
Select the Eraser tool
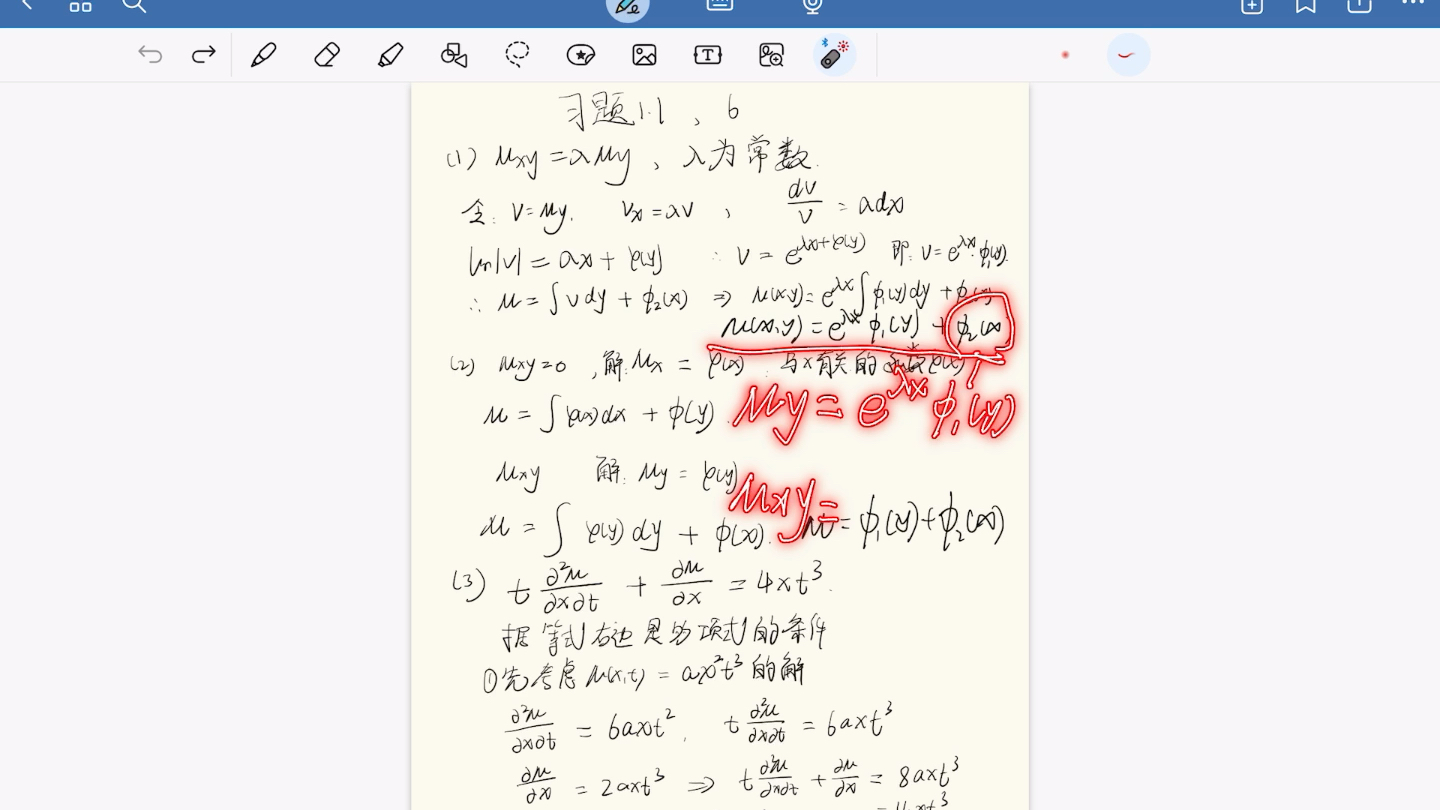(x=327, y=55)
